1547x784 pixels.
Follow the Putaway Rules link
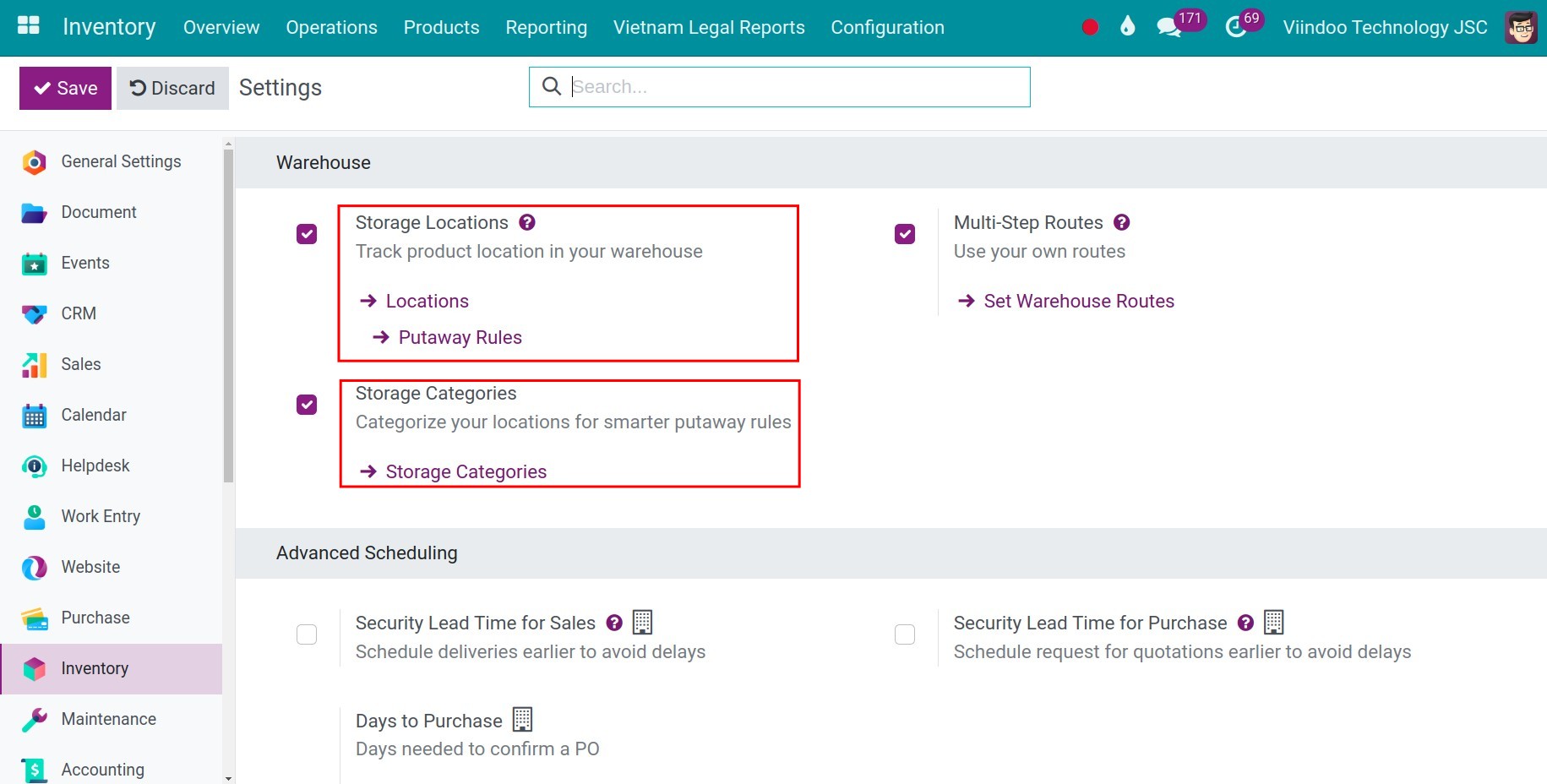447,337
